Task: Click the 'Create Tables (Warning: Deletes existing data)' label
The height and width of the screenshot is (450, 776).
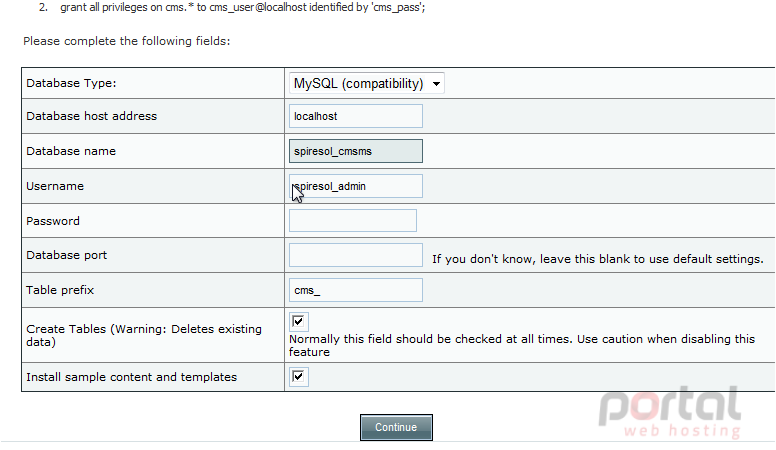Action: point(144,335)
